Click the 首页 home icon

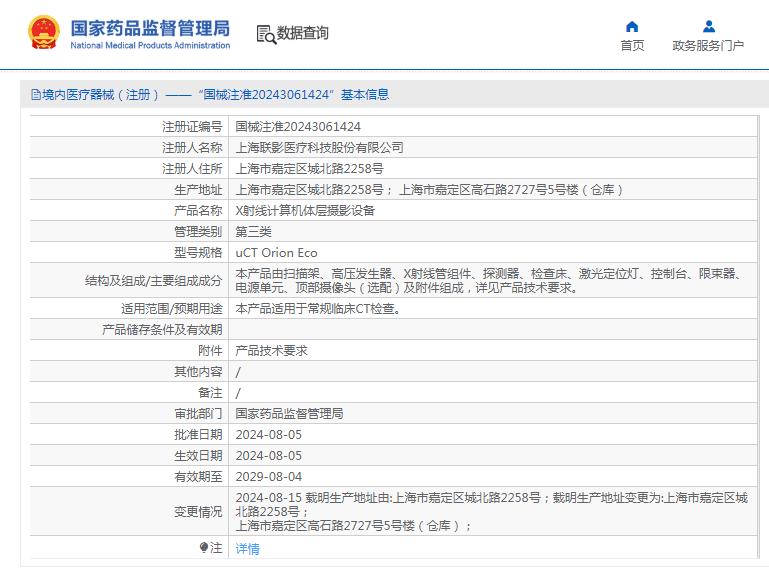point(632,26)
